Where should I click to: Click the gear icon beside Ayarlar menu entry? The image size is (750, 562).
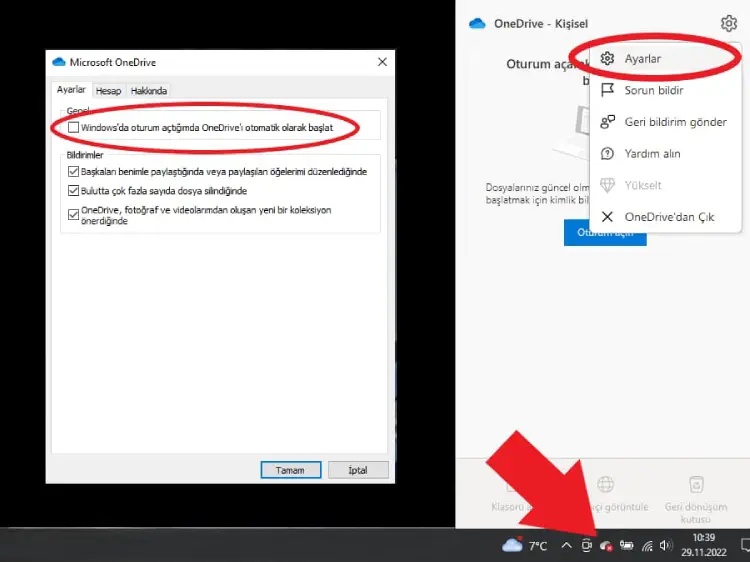[x=607, y=58]
